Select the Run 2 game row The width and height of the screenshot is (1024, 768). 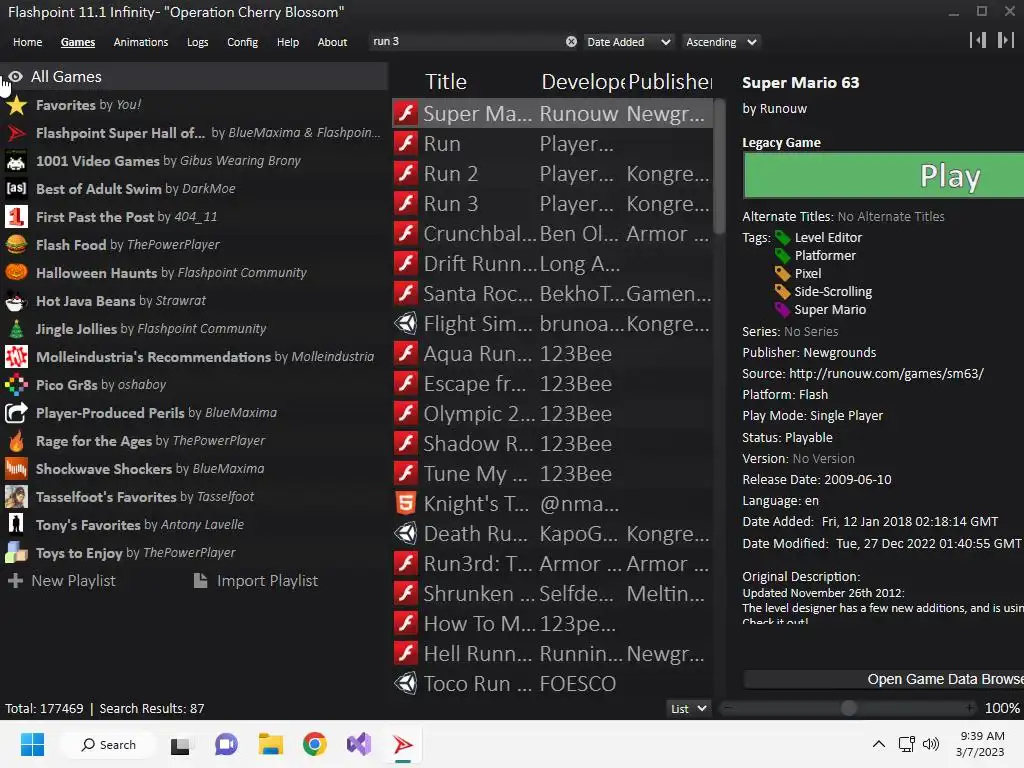pos(553,174)
